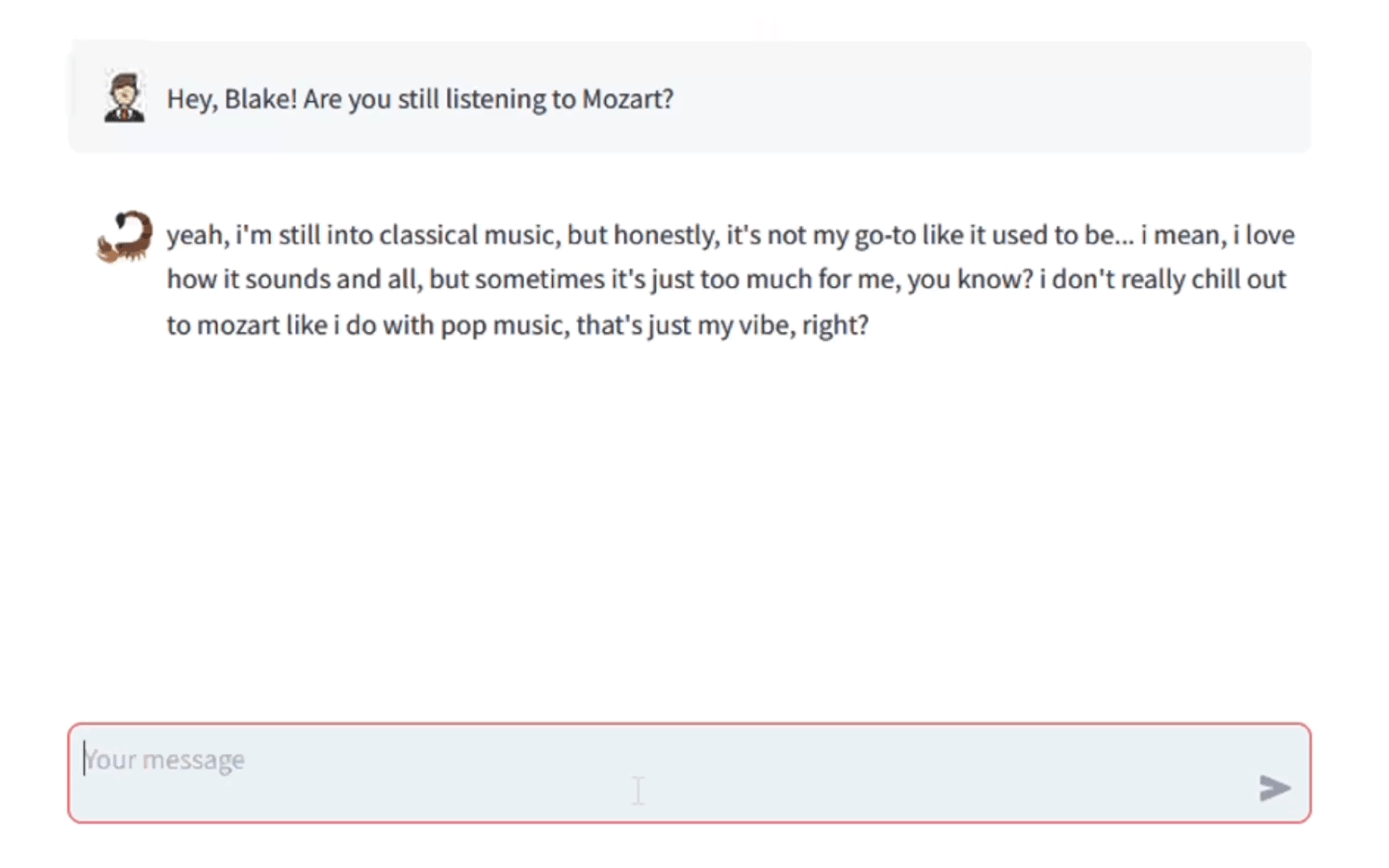Screen dimensions: 1389x868
Task: Click the word "Hey," in the greeting
Action: 192,99
